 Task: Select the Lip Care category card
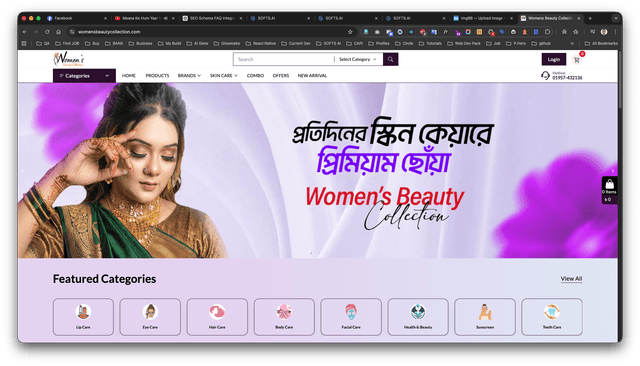click(83, 317)
